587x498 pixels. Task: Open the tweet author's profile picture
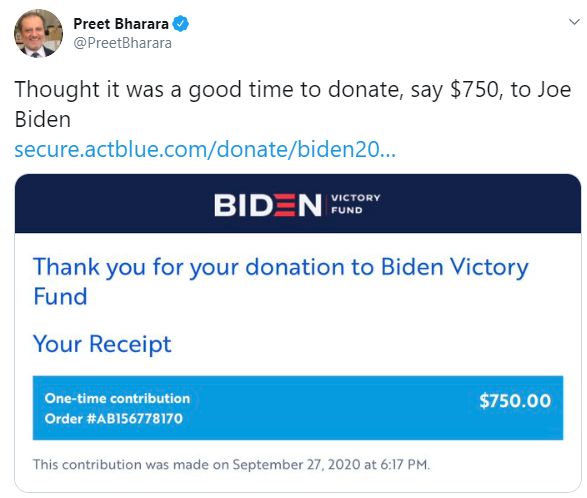pos(38,33)
